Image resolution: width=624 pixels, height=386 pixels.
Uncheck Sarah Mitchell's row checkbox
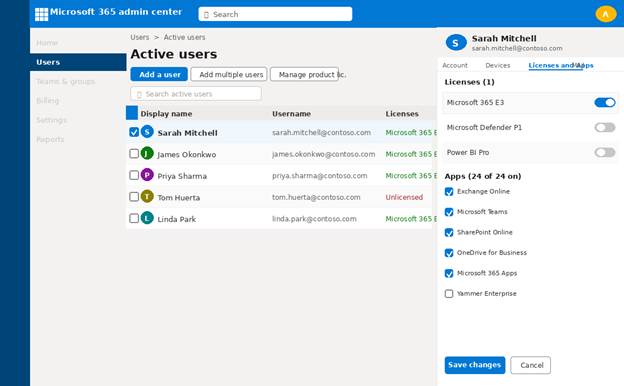134,132
